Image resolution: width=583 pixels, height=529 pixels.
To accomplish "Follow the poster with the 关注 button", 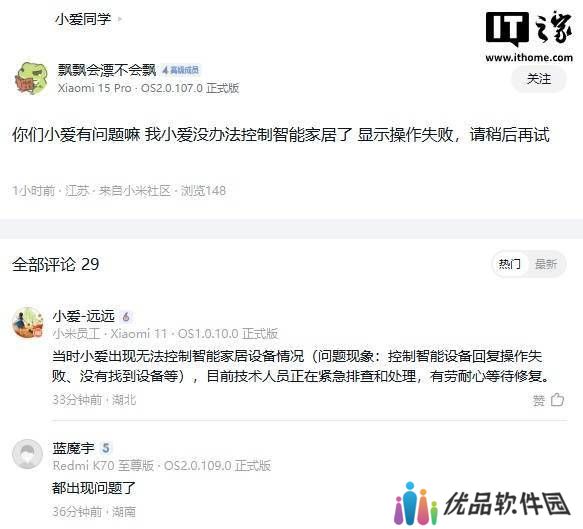I will (539, 79).
